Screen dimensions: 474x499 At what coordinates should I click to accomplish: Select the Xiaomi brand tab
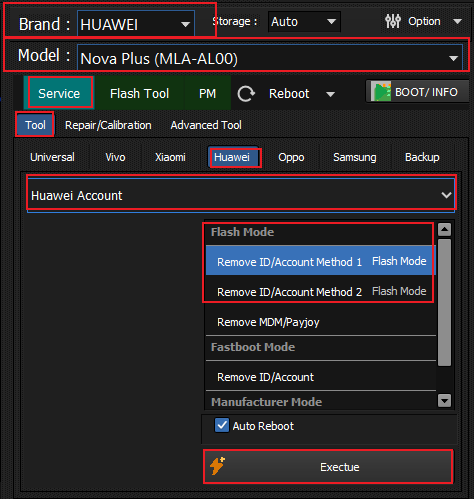coord(170,157)
